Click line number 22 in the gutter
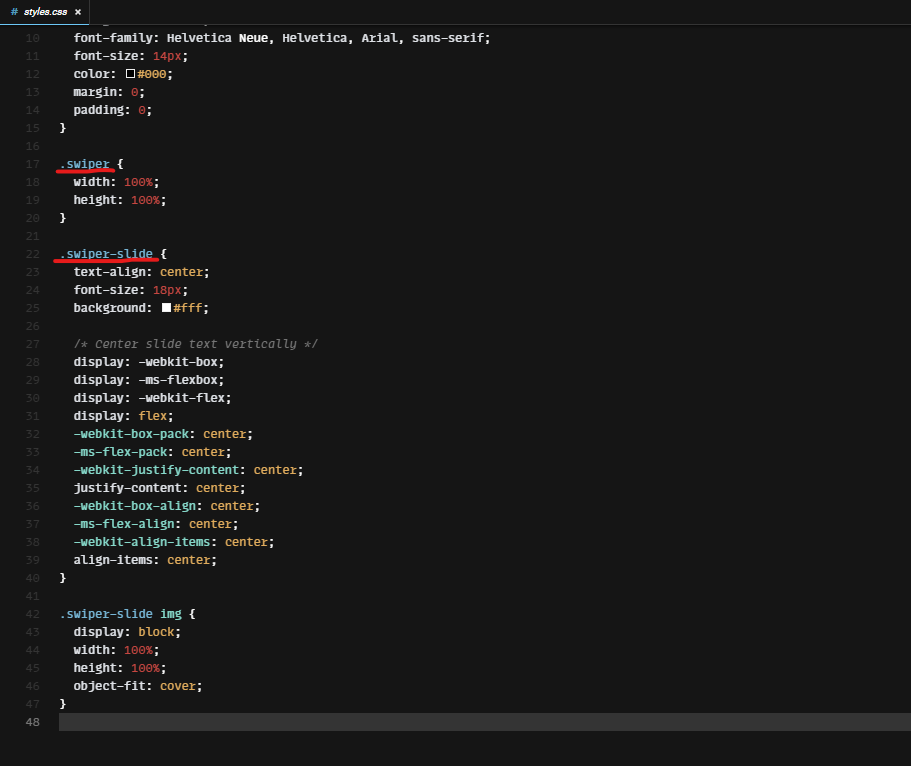The image size is (911, 766). coord(32,253)
